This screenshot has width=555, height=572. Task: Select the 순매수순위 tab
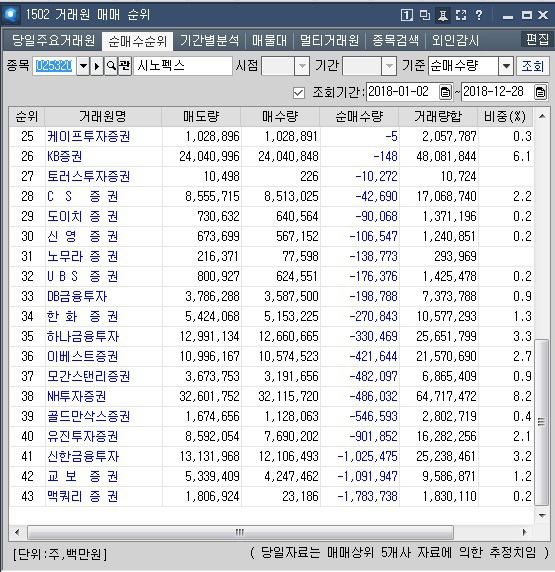click(137, 41)
